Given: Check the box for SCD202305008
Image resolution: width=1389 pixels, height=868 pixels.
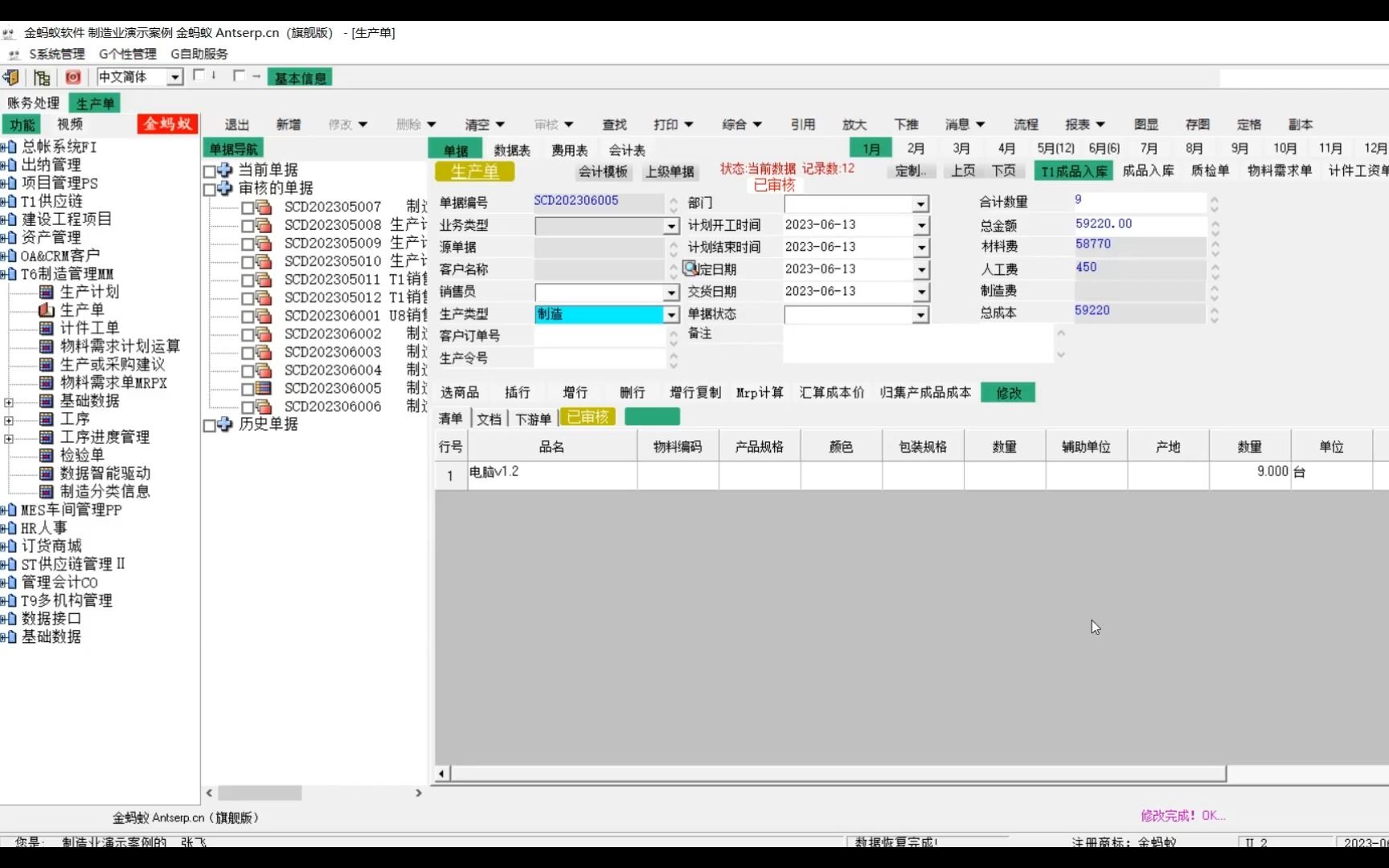Looking at the screenshot, I should (248, 226).
